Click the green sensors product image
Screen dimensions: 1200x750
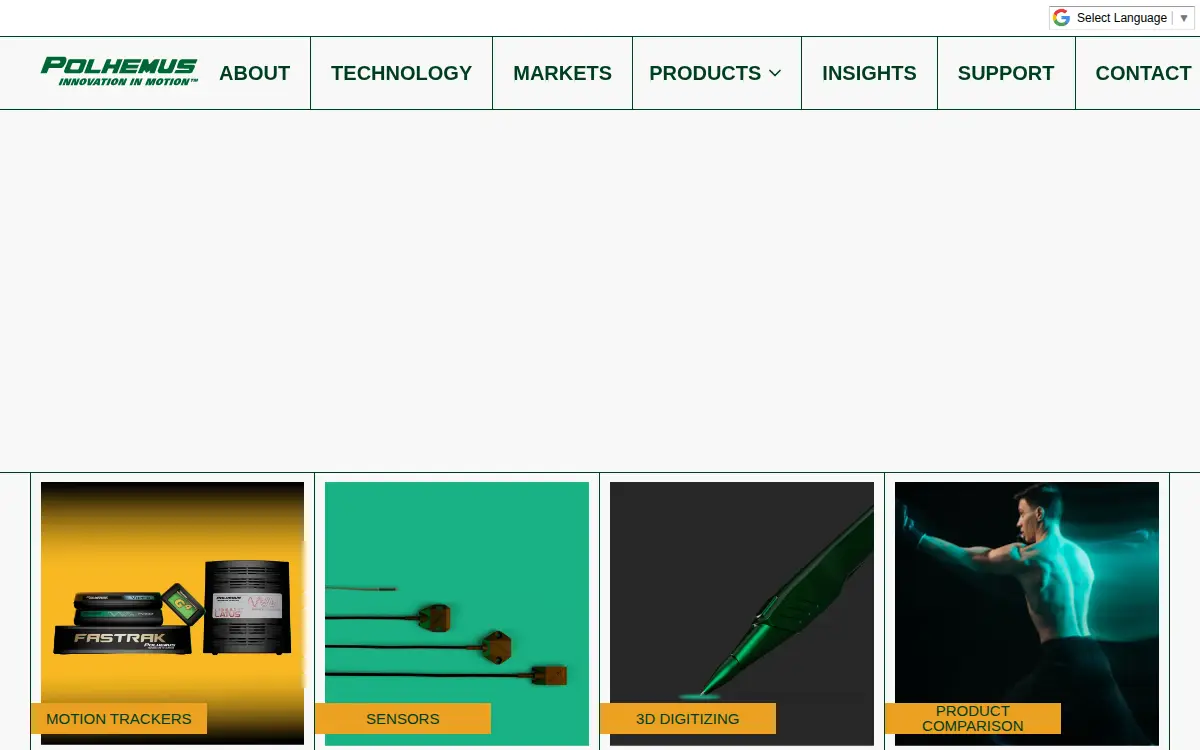click(x=457, y=613)
